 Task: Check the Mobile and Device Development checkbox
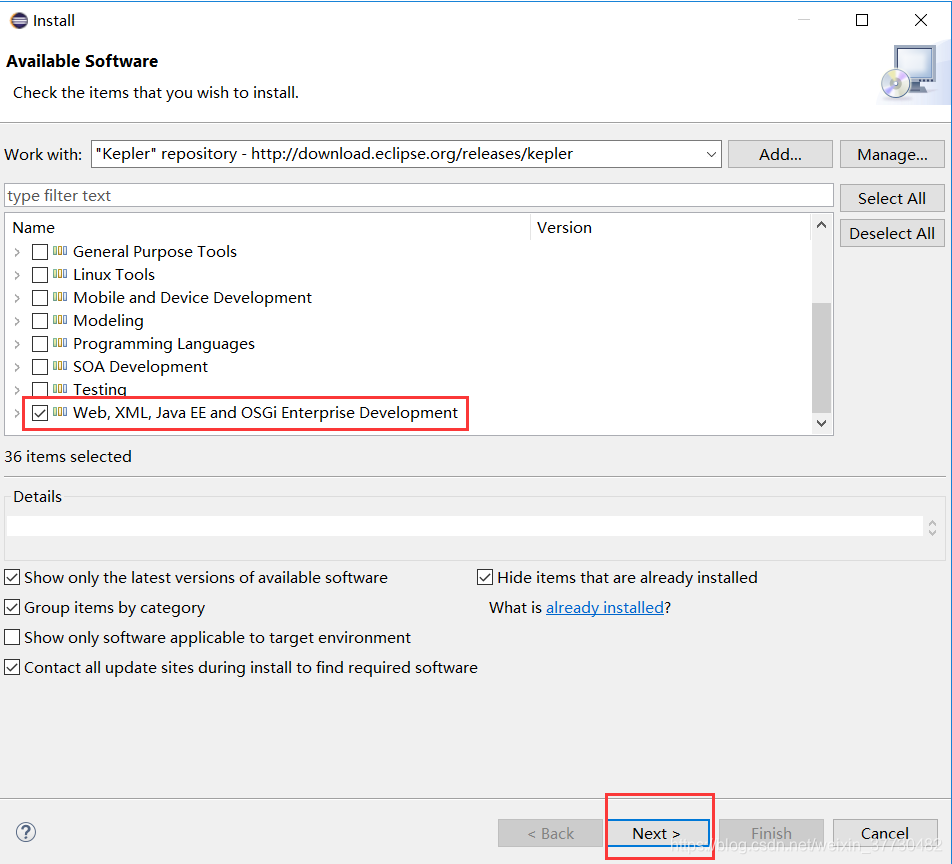tap(40, 298)
